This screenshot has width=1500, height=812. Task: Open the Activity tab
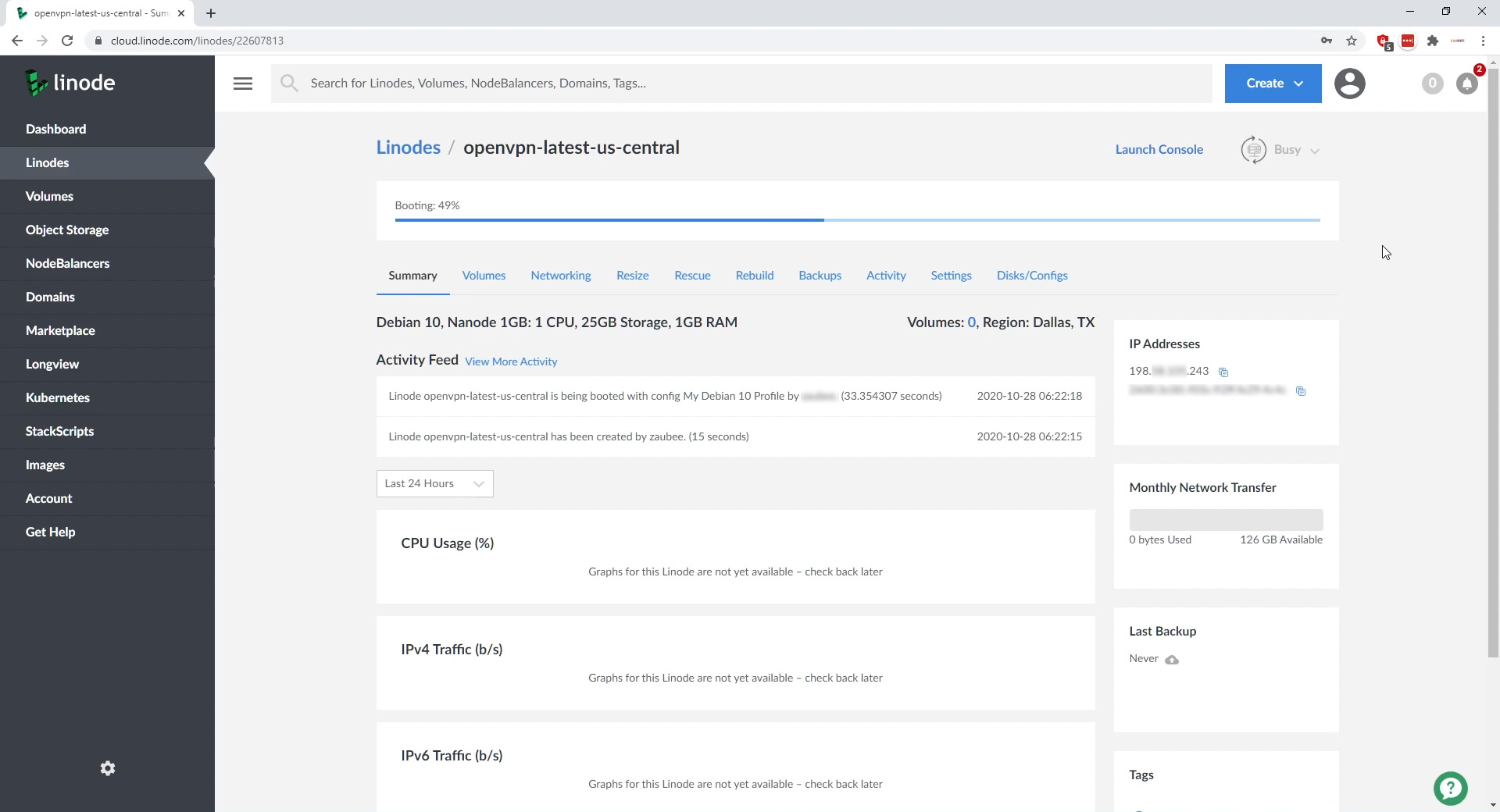pos(886,276)
